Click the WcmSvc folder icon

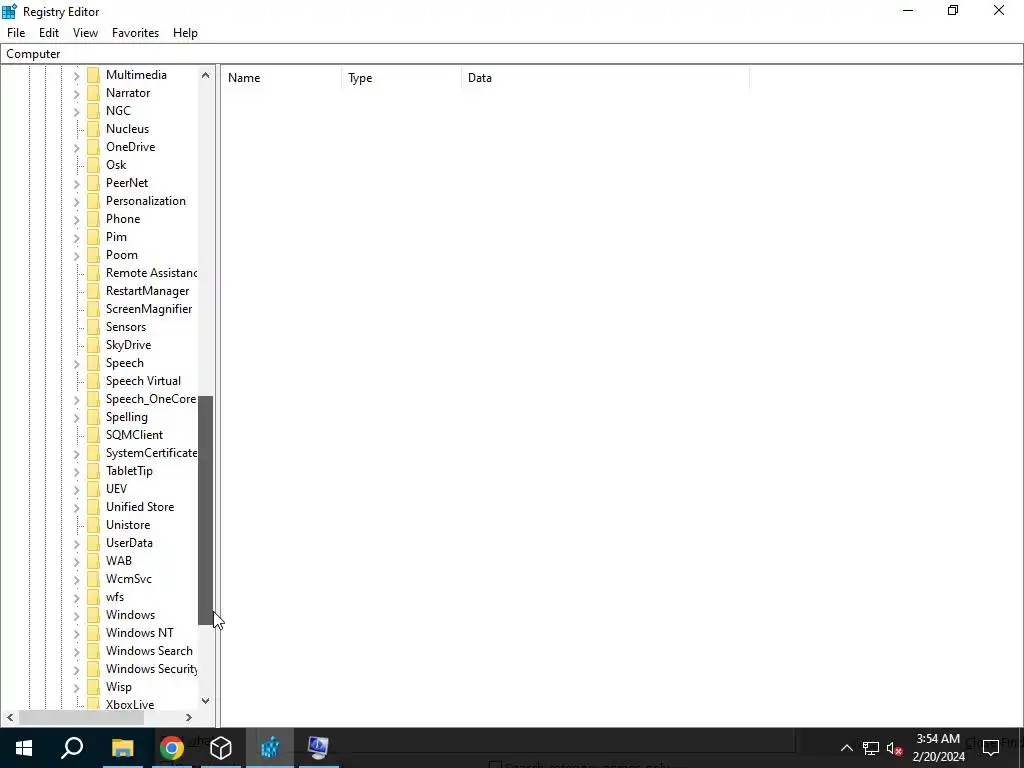93,579
